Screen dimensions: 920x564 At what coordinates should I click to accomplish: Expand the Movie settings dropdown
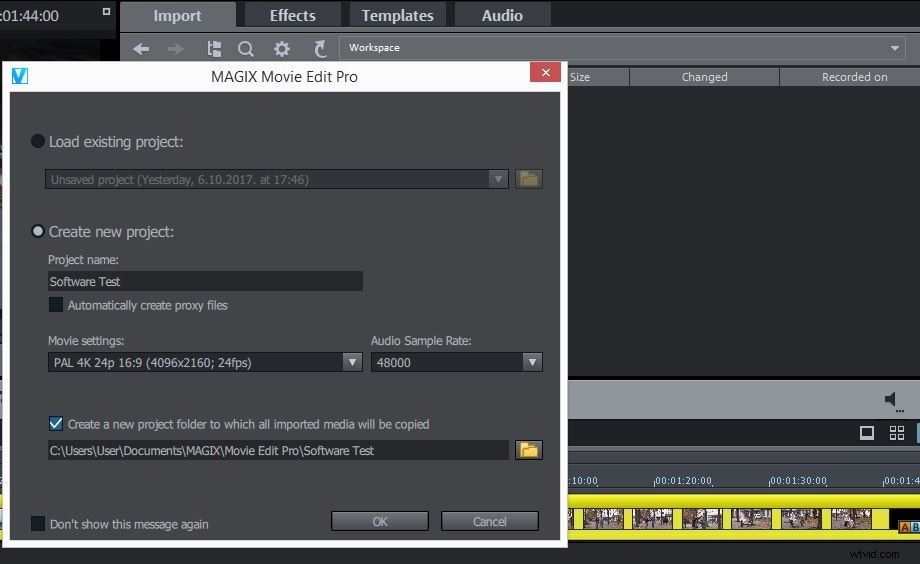(x=352, y=362)
